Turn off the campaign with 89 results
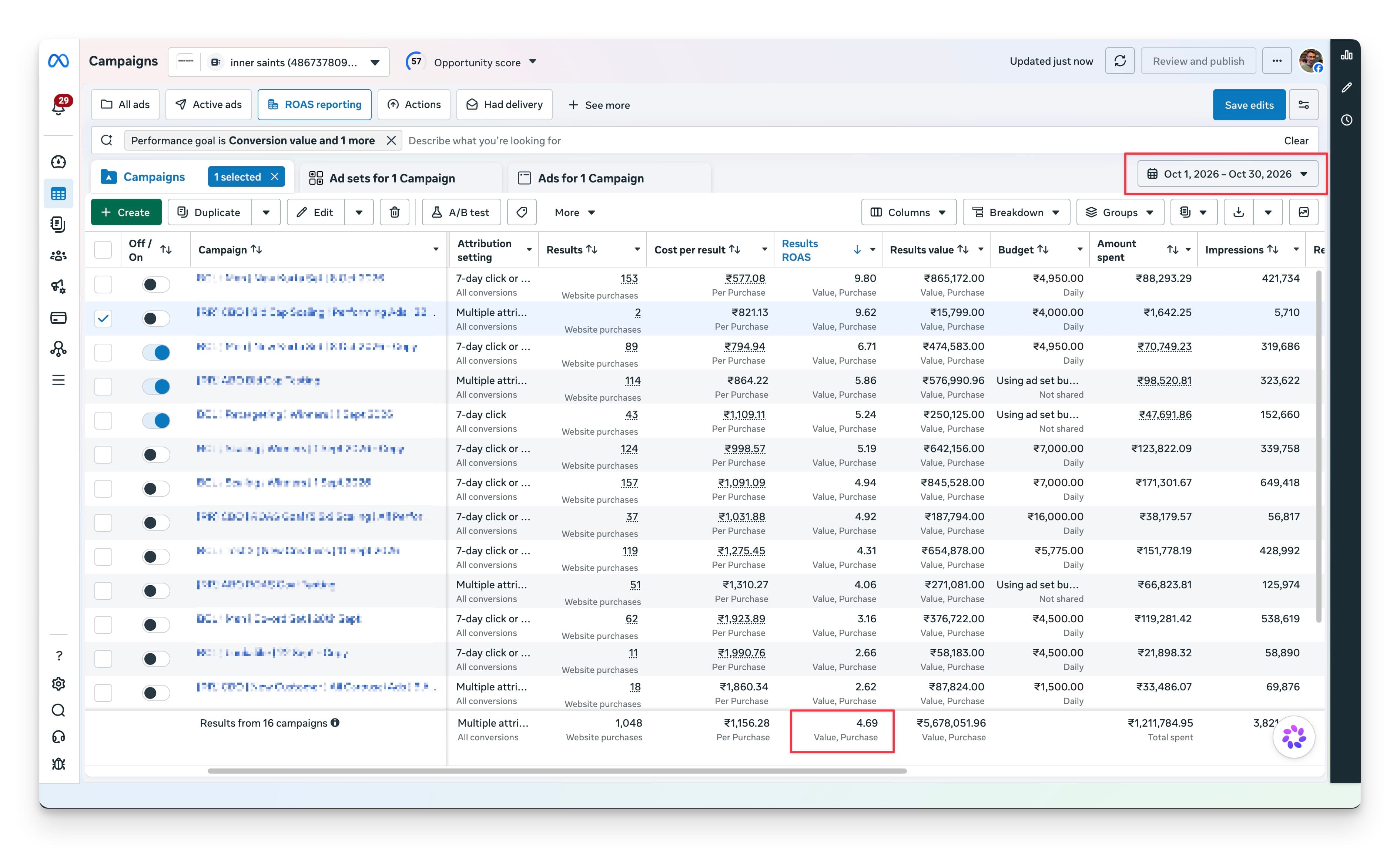1400x848 pixels. point(156,353)
